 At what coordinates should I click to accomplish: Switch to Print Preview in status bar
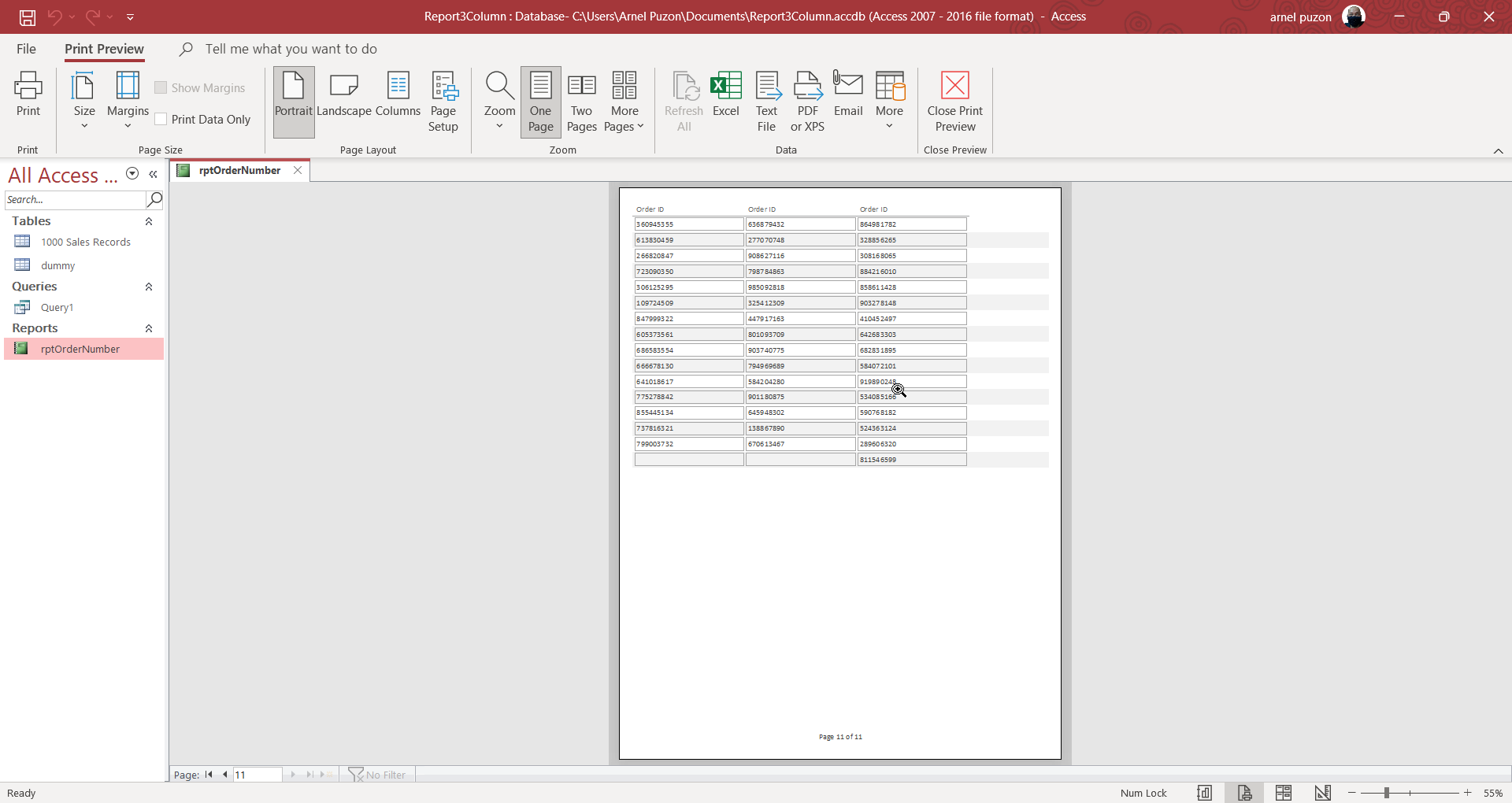[x=1244, y=793]
